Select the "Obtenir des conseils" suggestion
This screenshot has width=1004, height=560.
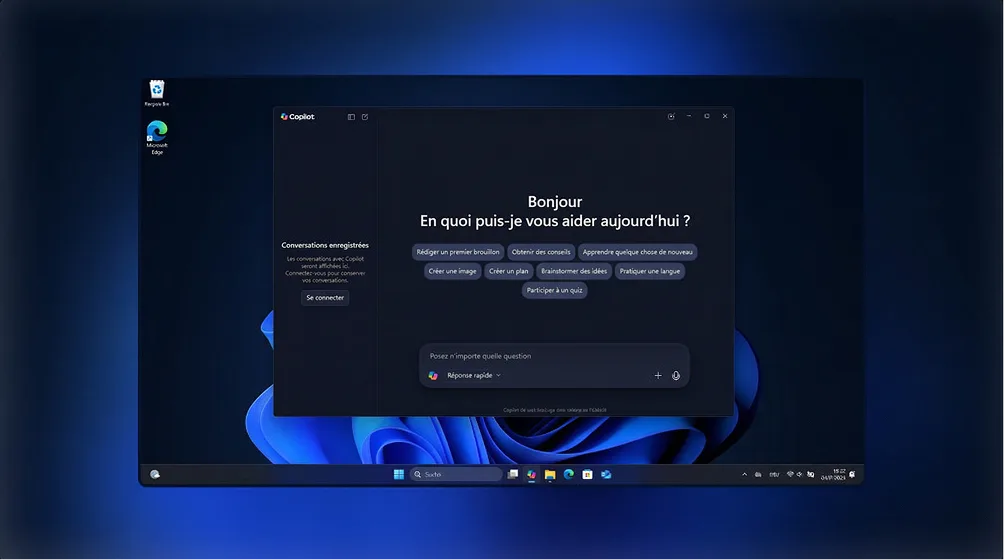541,252
